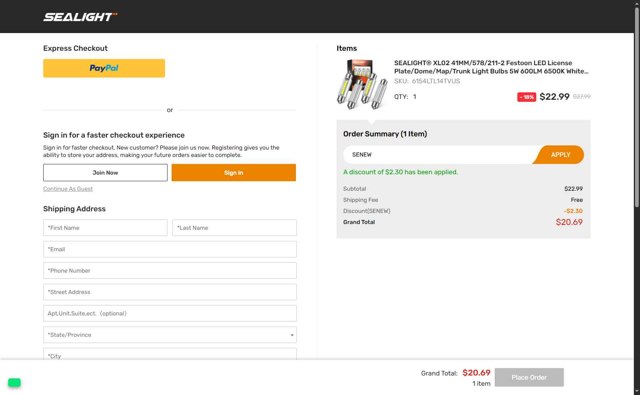Click into the Phone Number field
Image resolution: width=640 pixels, height=395 pixels.
click(x=170, y=271)
